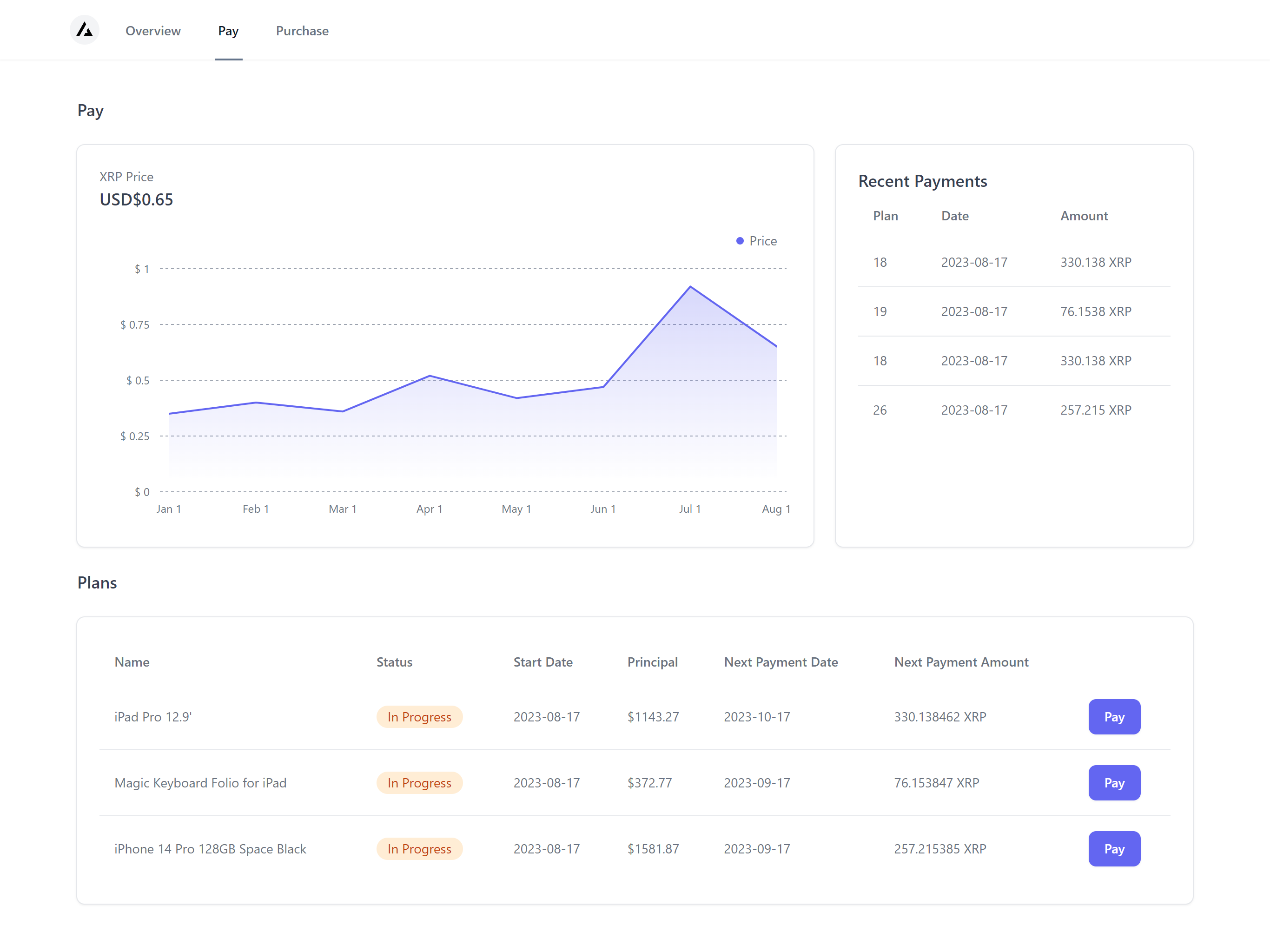Switch to the Purchase tab

pyautogui.click(x=302, y=31)
